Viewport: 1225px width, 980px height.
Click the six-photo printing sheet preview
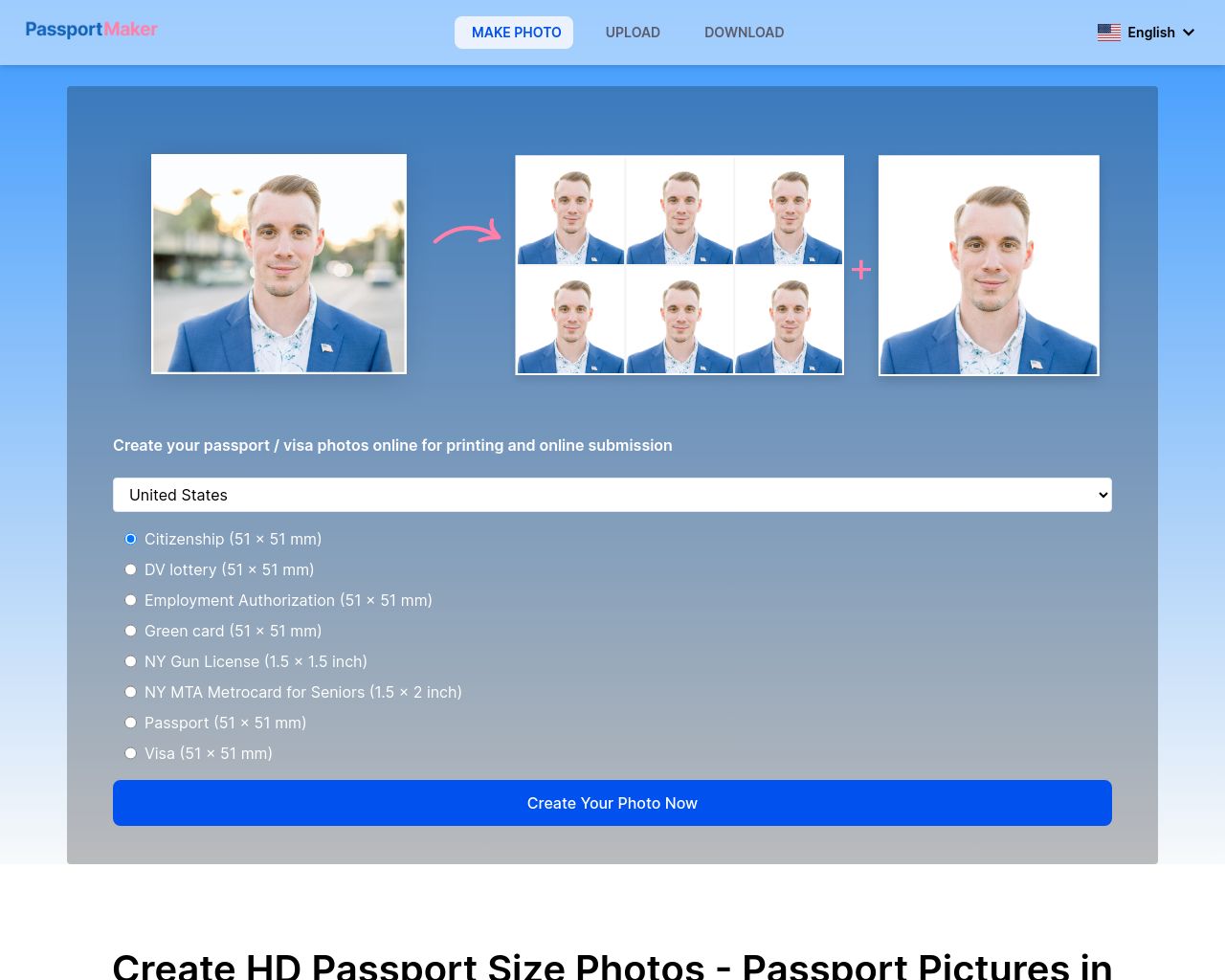coord(679,264)
